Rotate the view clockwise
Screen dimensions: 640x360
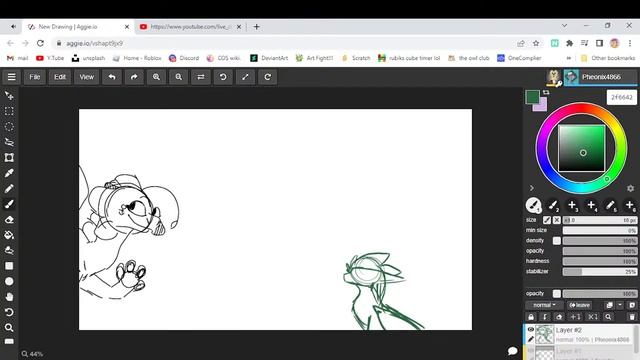(267, 77)
